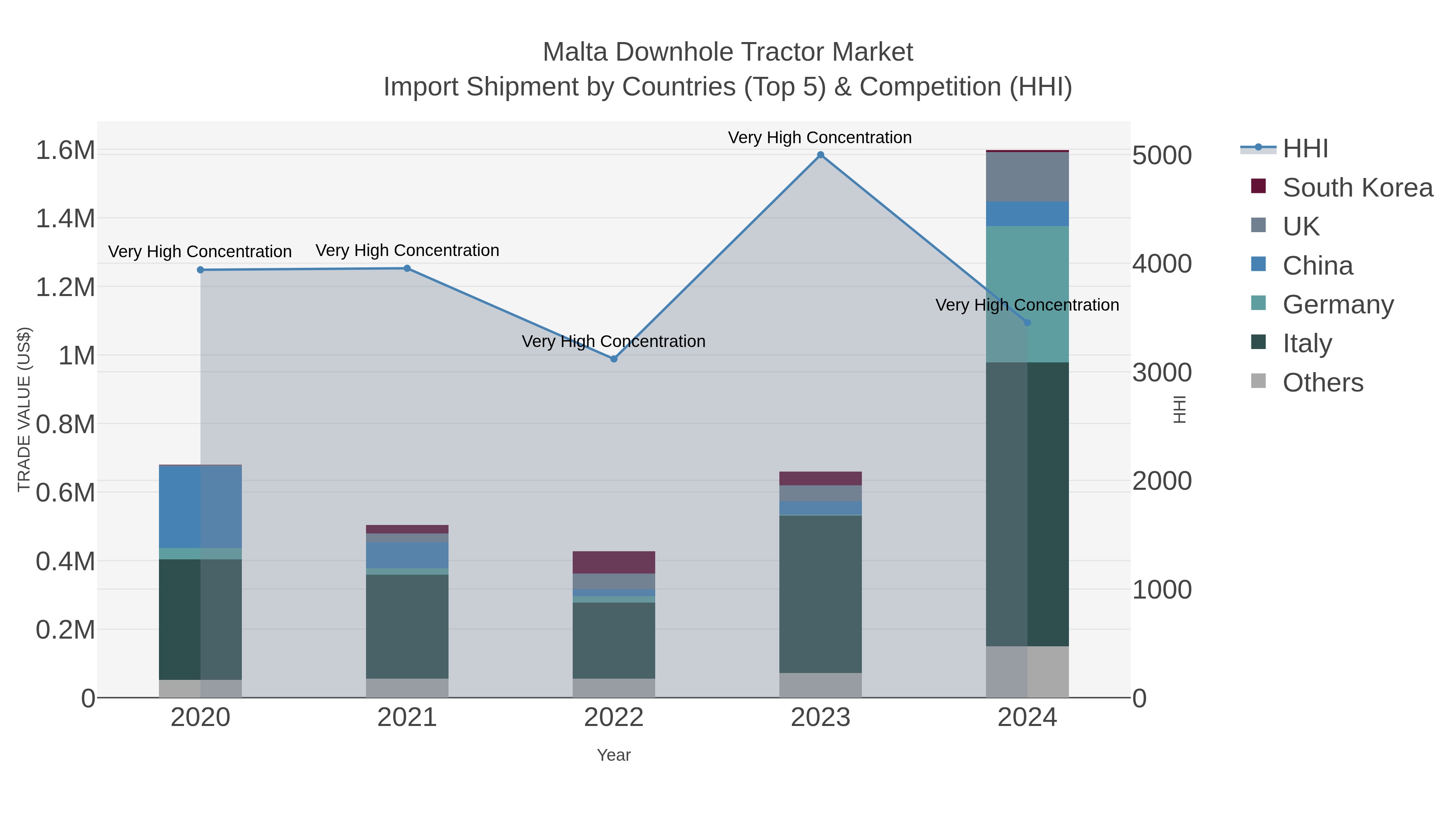Click the Import Shipment by Countries subtitle

point(728,87)
